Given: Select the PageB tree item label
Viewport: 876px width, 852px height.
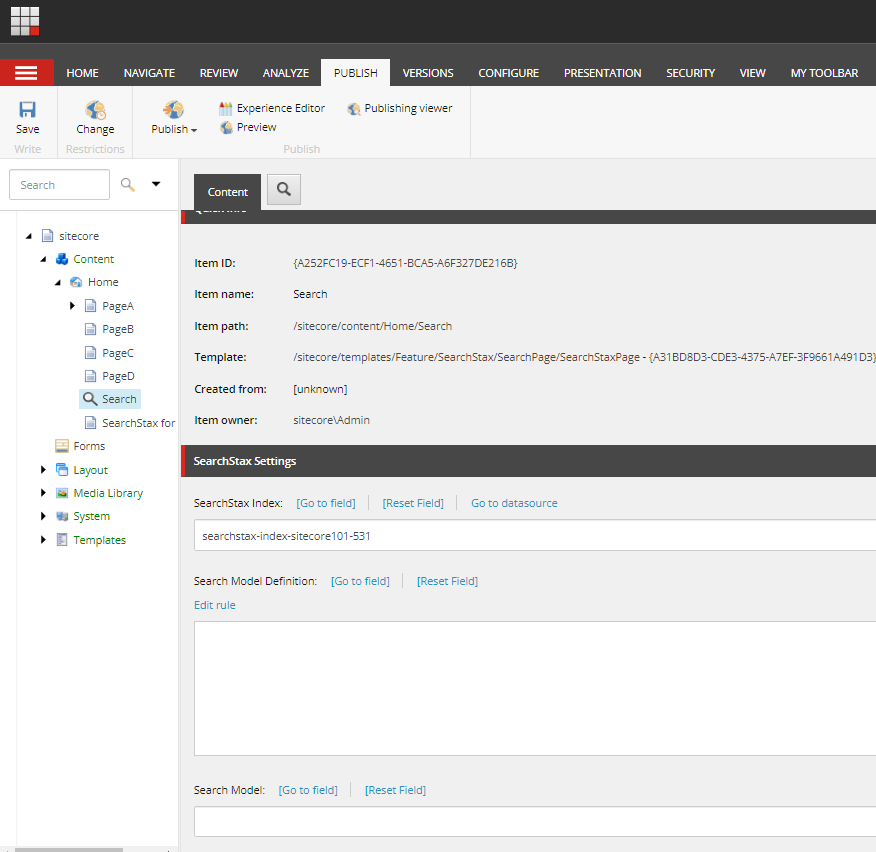Looking at the screenshot, I should coord(118,329).
